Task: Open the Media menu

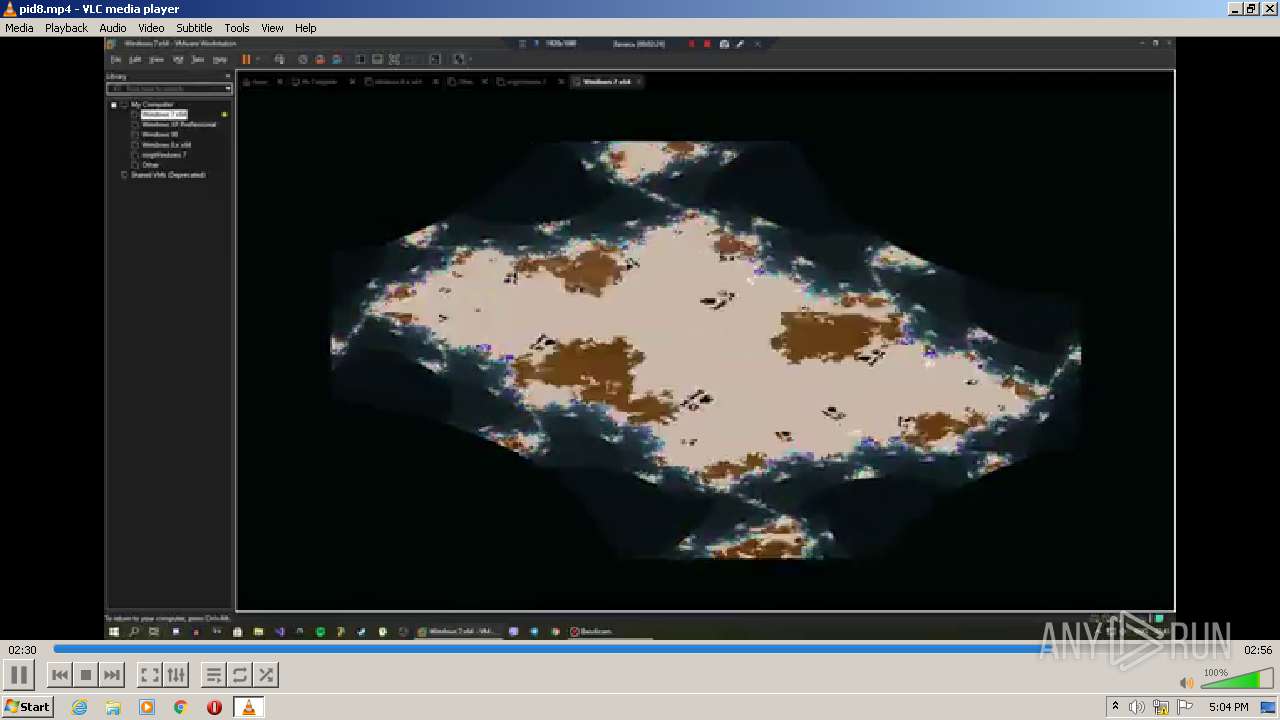Action: click(19, 28)
